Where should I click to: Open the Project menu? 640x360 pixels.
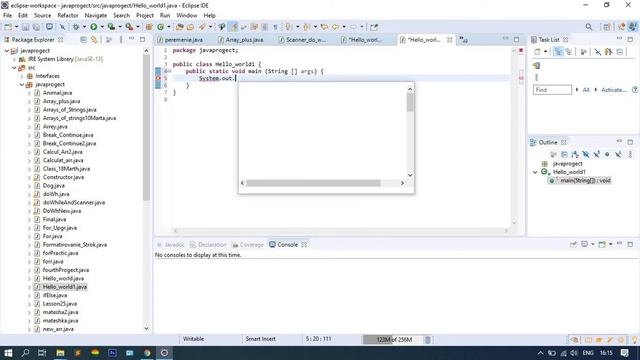pyautogui.click(x=144, y=15)
